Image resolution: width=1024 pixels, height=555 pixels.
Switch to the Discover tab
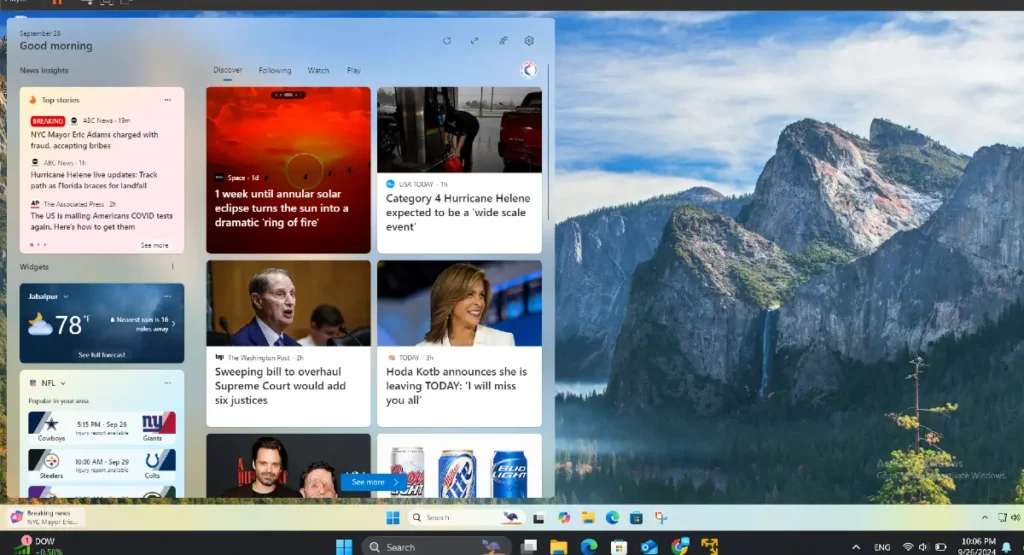227,70
